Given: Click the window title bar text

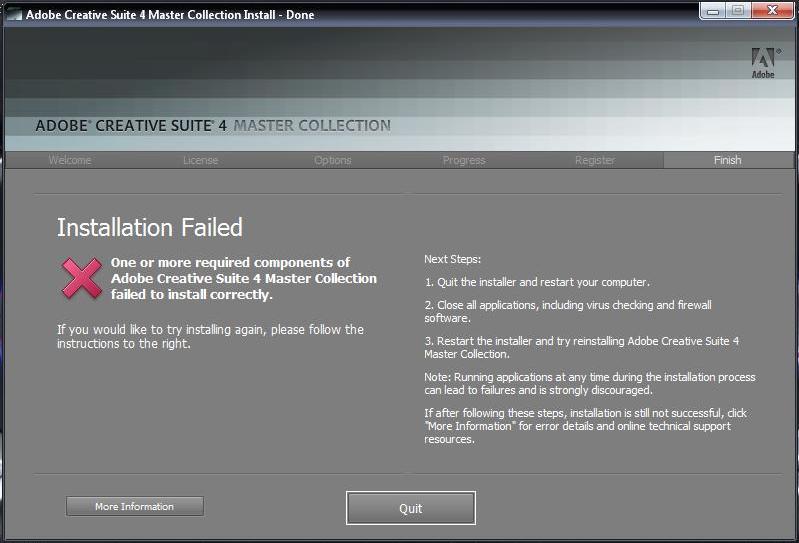Looking at the screenshot, I should tap(170, 14).
